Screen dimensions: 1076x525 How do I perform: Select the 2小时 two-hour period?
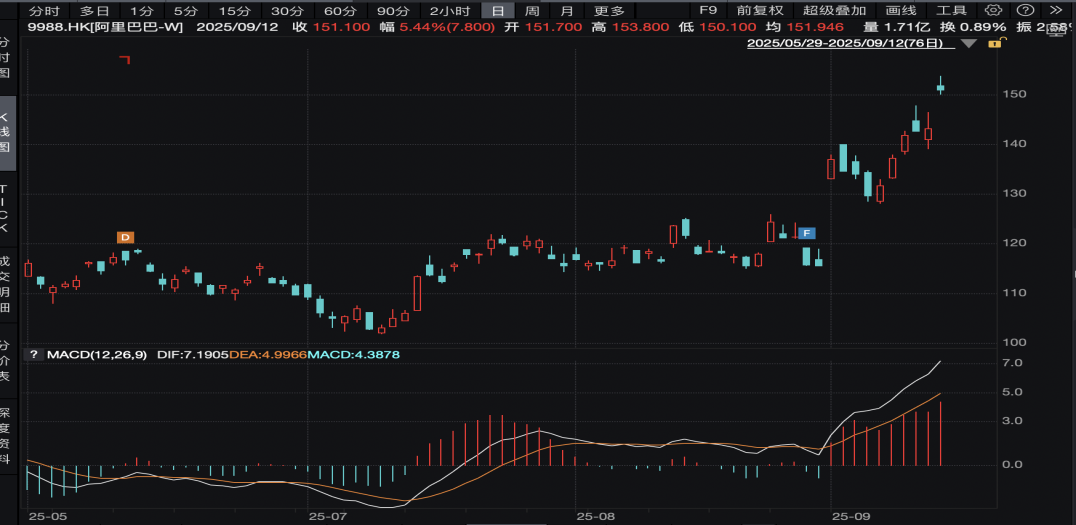(x=449, y=10)
